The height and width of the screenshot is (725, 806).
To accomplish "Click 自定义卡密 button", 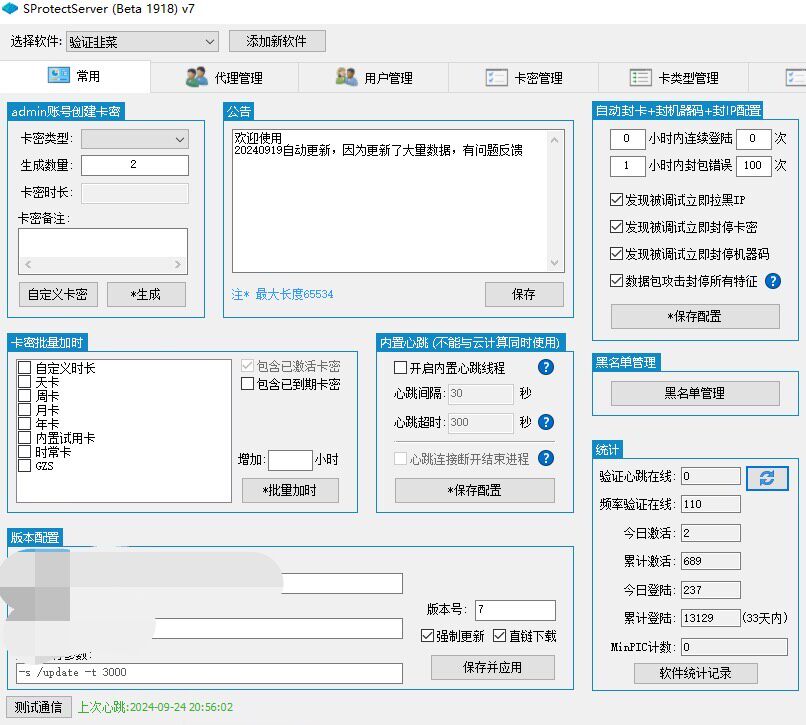I will tap(58, 294).
